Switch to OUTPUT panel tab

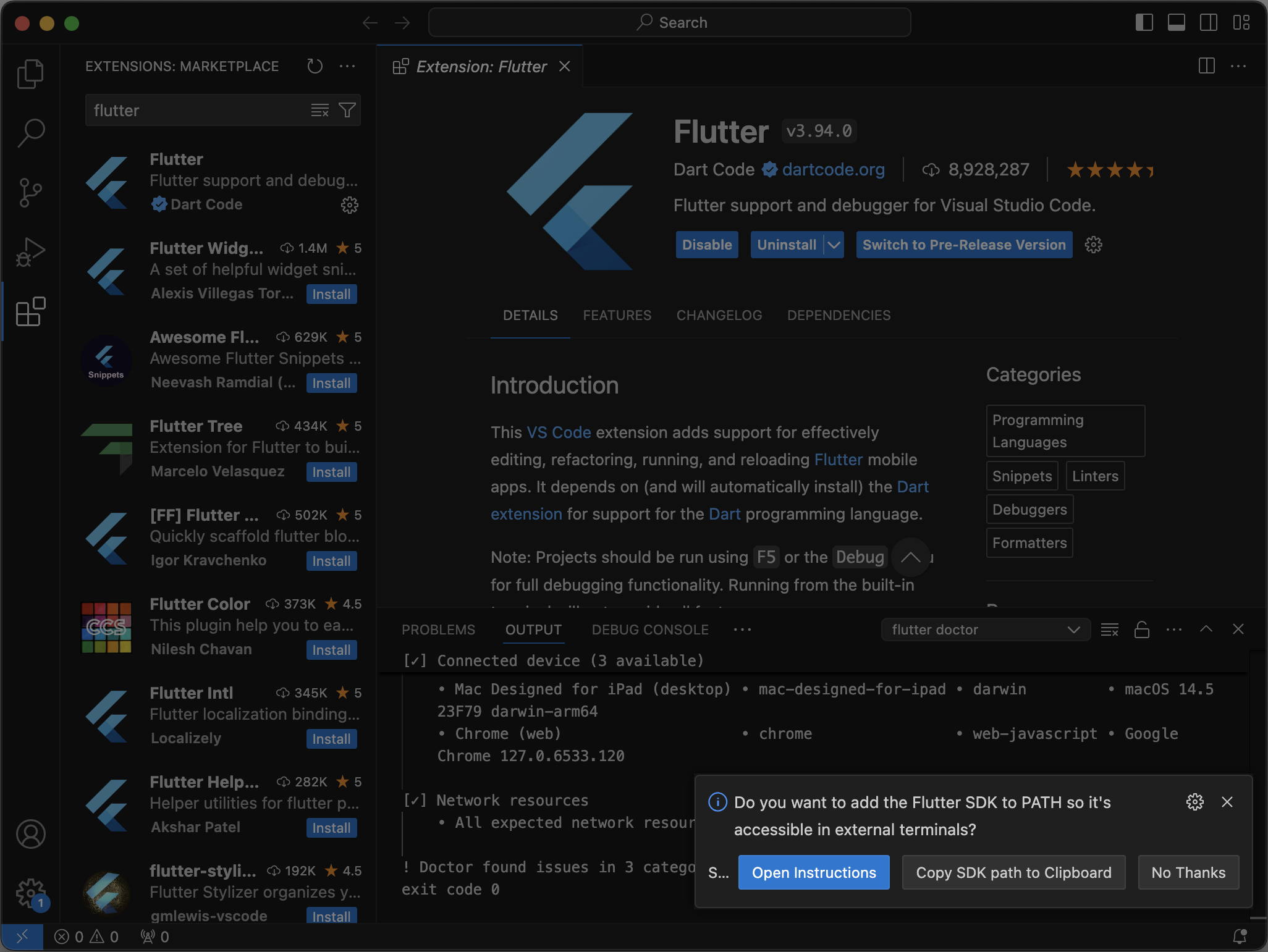tap(533, 630)
